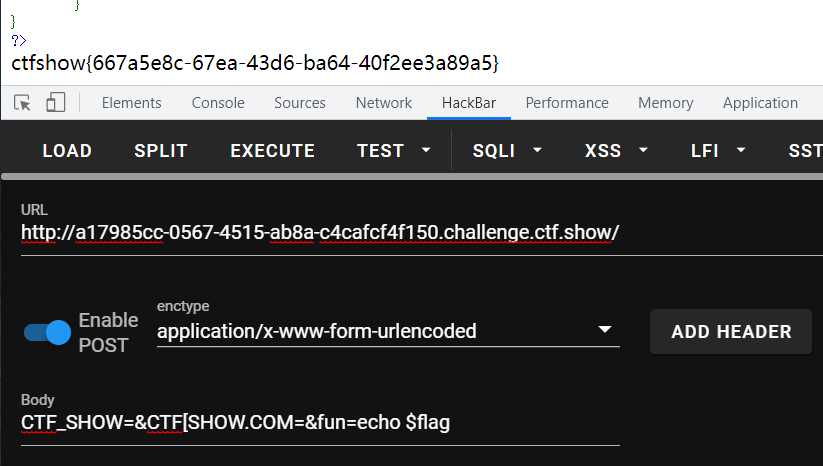Image resolution: width=823 pixels, height=466 pixels.
Task: Click the SPLIT button
Action: 161,151
